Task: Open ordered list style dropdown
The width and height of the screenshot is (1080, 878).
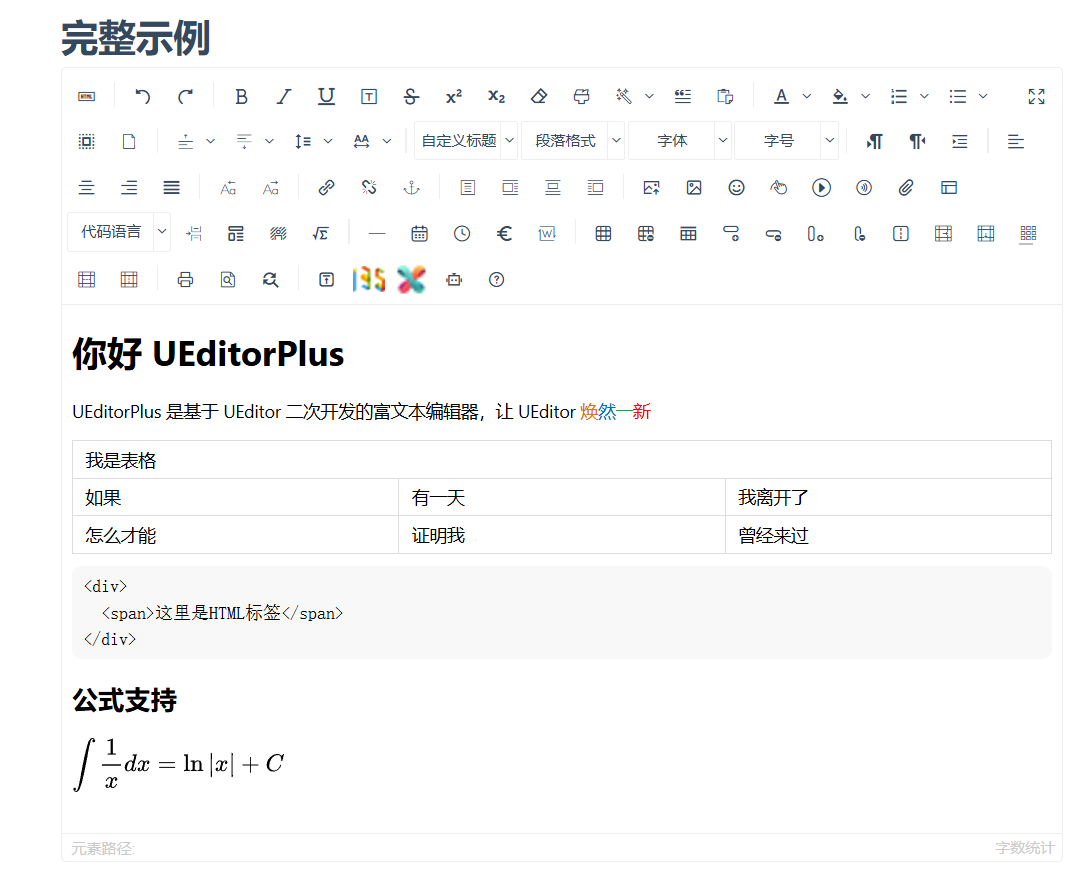Action: click(924, 96)
